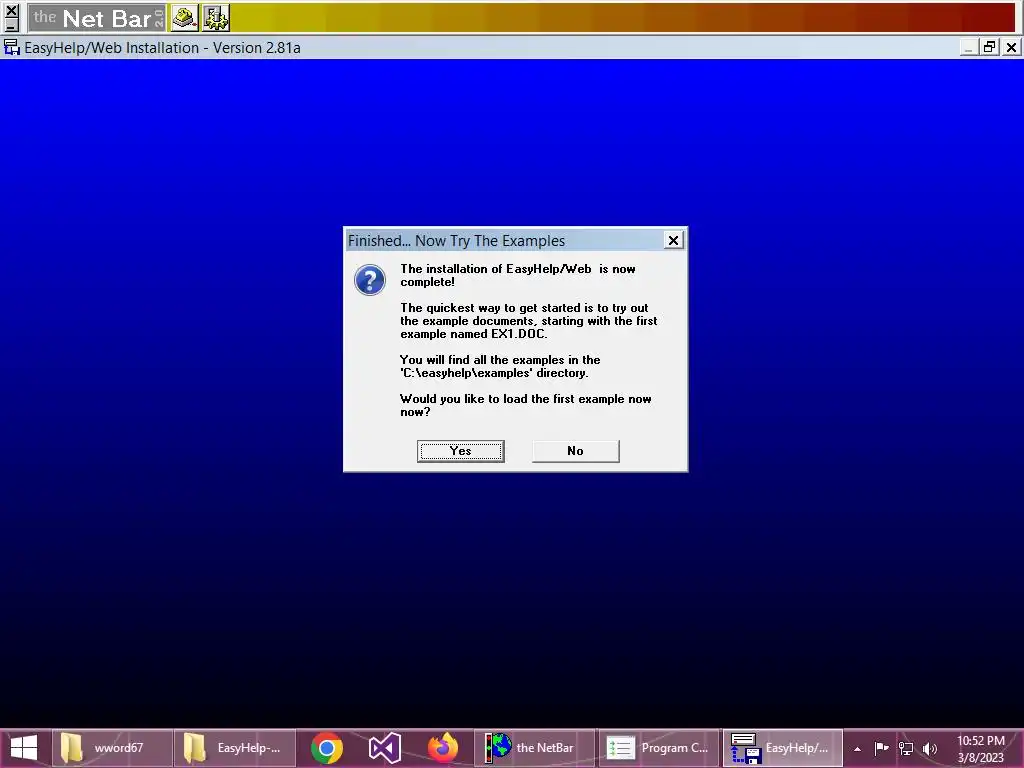The height and width of the screenshot is (768, 1024).
Task: Minimize the Net Bar strip
Action: click(11, 26)
